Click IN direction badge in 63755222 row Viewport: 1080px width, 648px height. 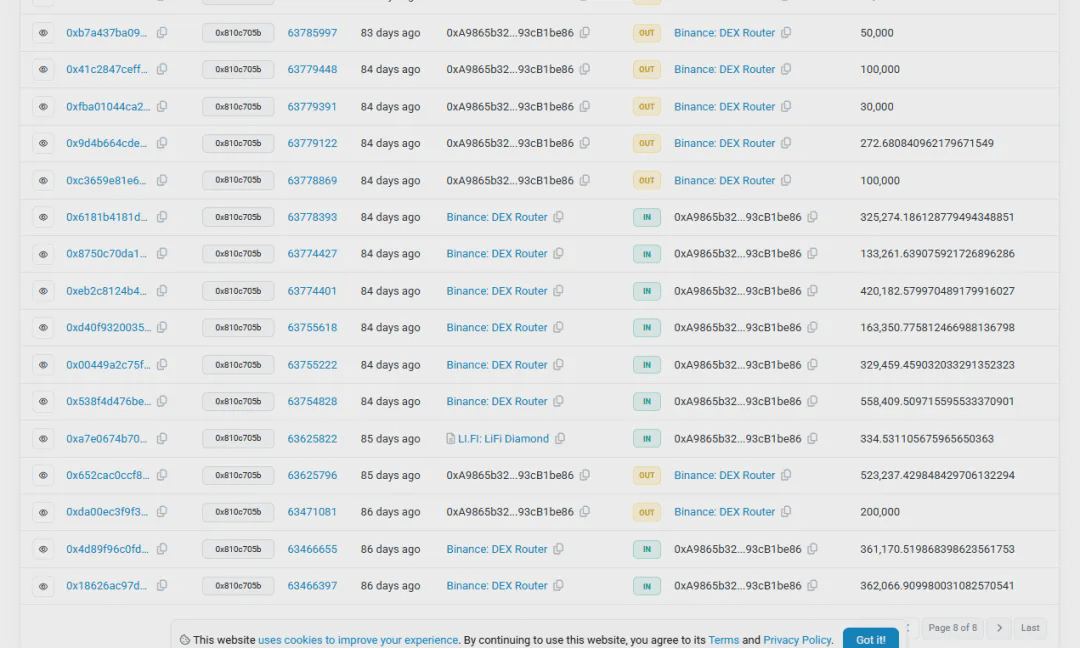coord(647,365)
